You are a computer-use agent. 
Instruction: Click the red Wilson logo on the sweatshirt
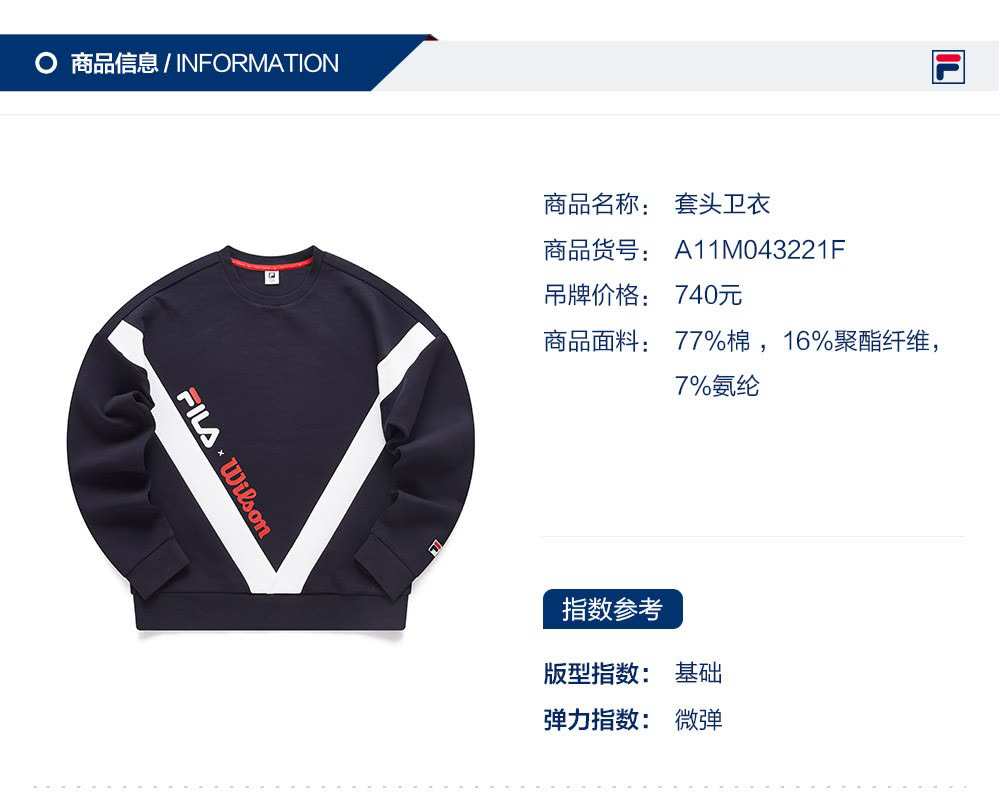click(246, 498)
